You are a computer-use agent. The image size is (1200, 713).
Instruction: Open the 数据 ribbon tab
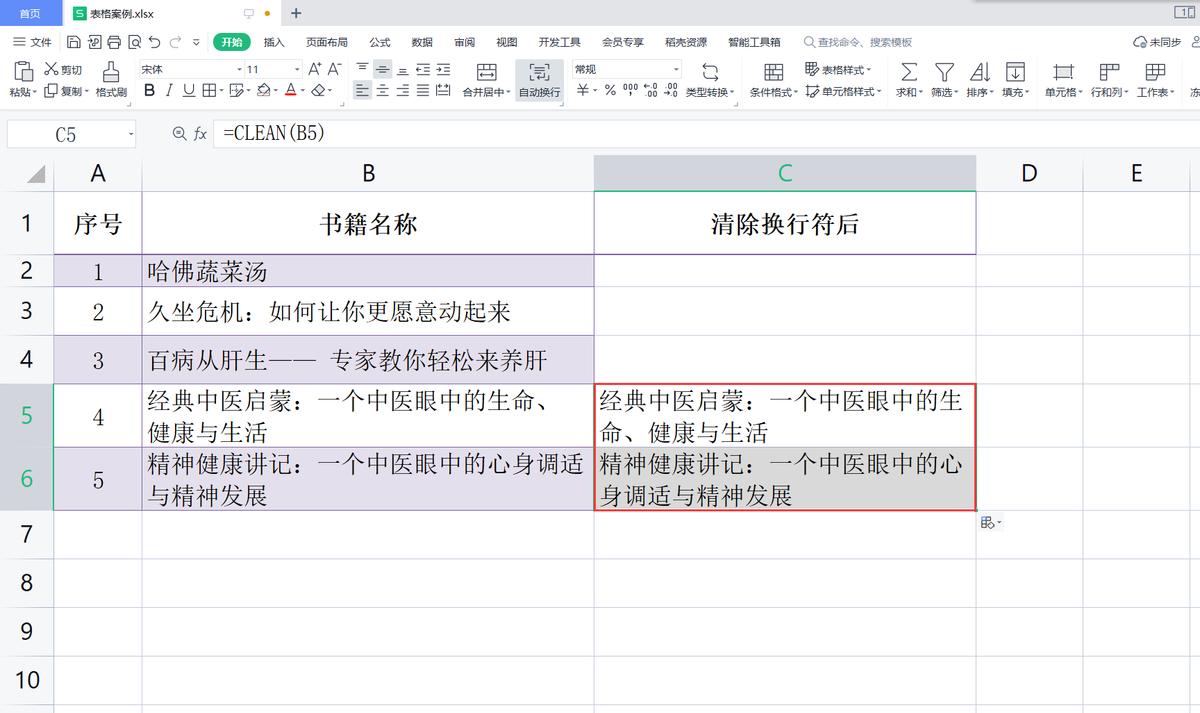point(421,42)
